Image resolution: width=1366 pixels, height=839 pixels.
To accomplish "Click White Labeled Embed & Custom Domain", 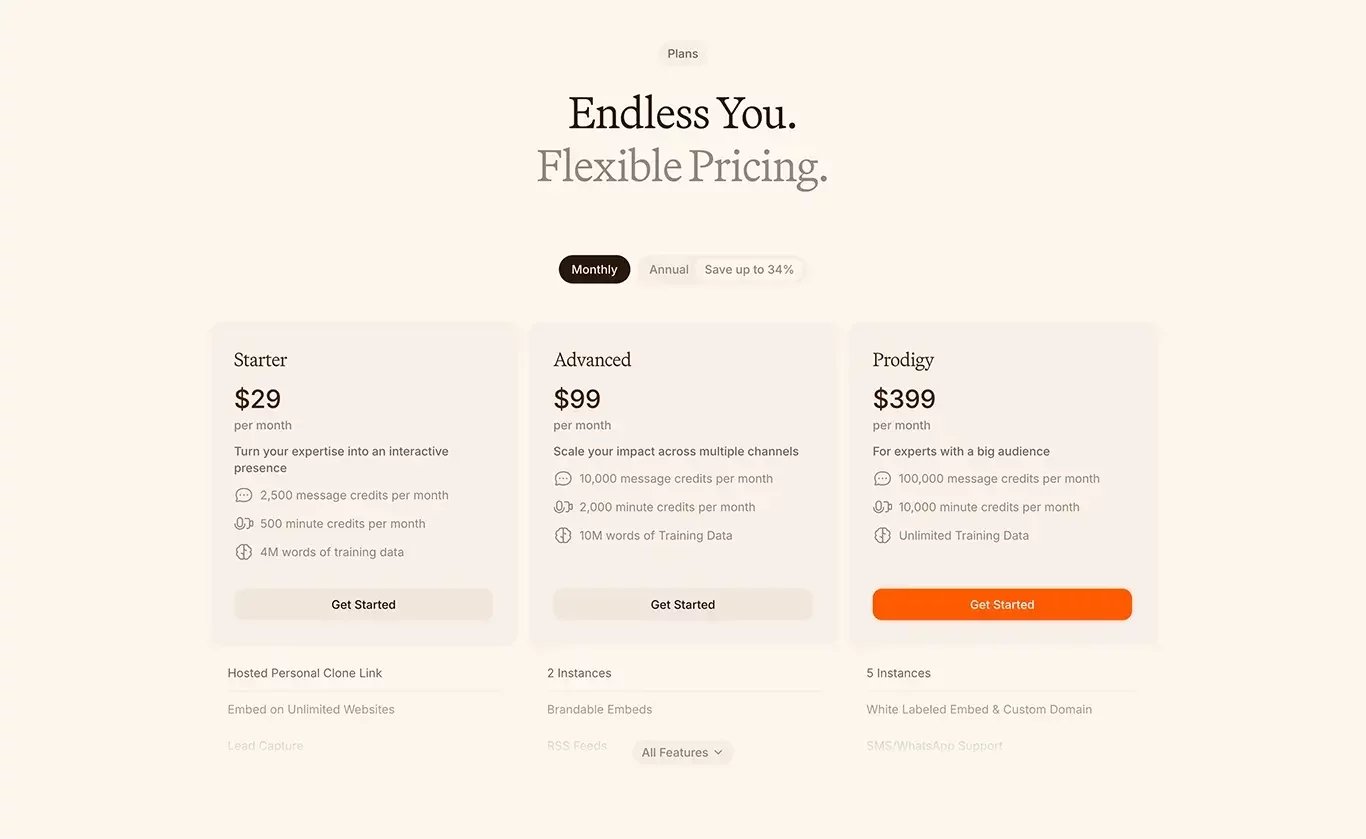I will pos(979,709).
